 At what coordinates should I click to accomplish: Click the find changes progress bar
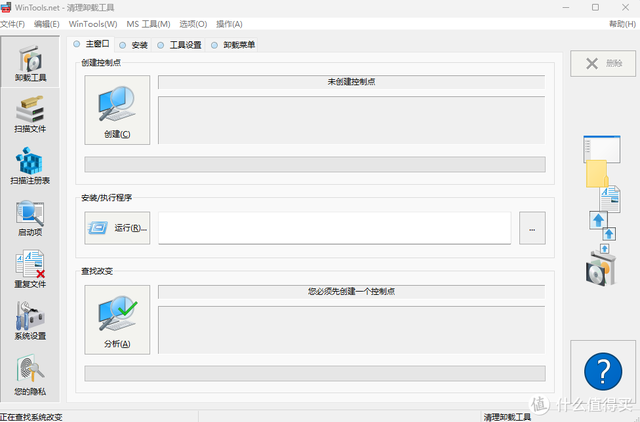pyautogui.click(x=315, y=373)
